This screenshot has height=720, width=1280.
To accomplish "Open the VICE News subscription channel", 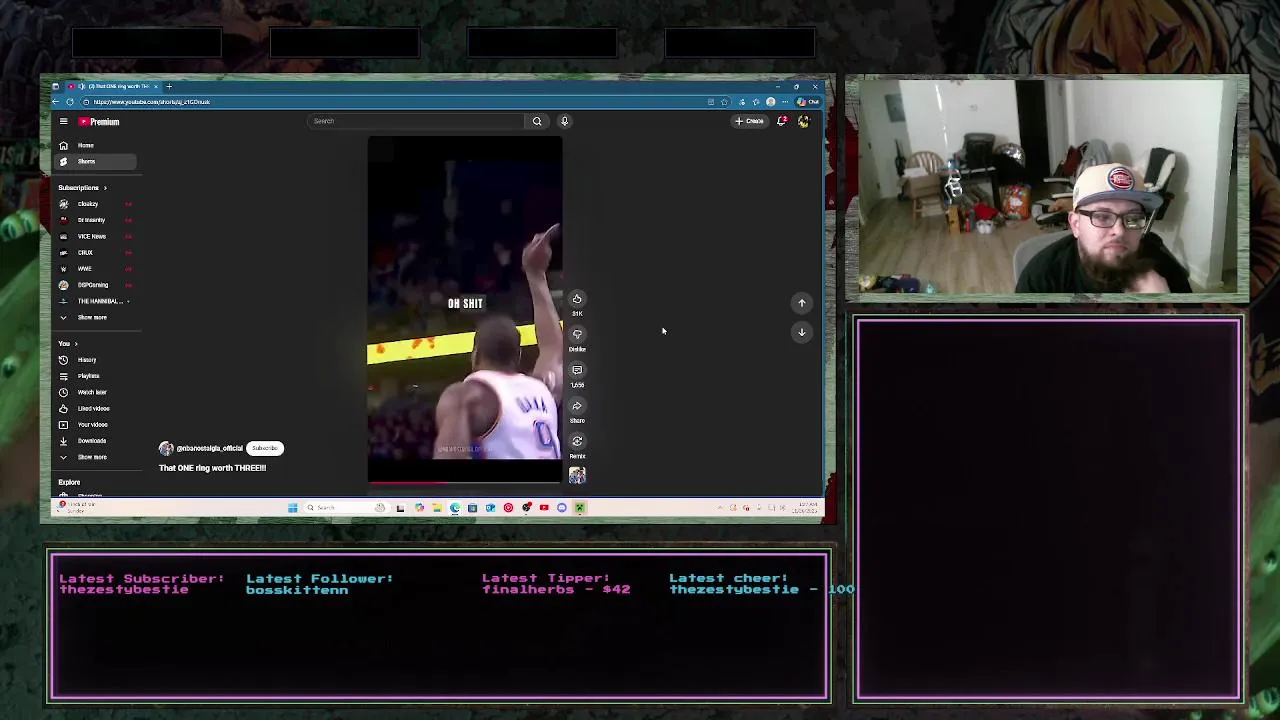I will 96,236.
